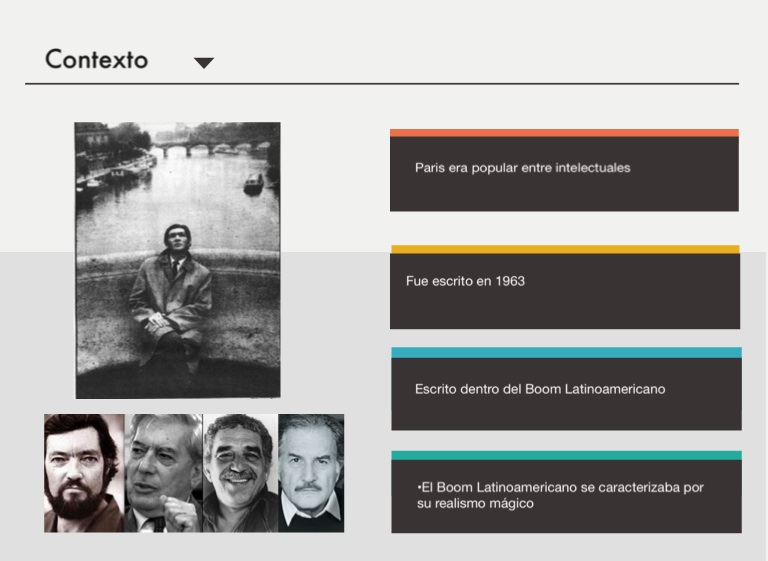Click the orange color bar above Paris box

[564, 132]
